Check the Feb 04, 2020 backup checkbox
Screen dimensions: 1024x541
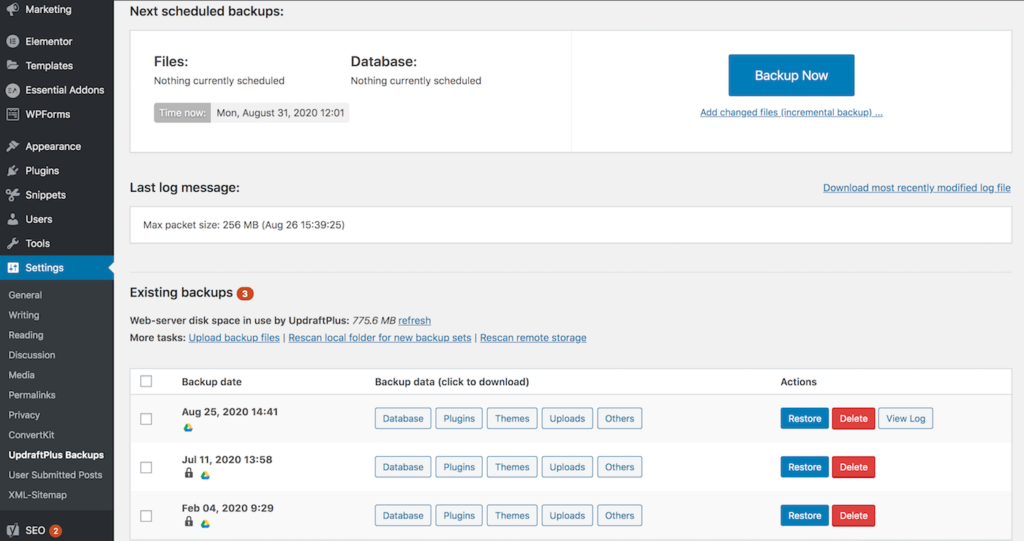[x=146, y=516]
